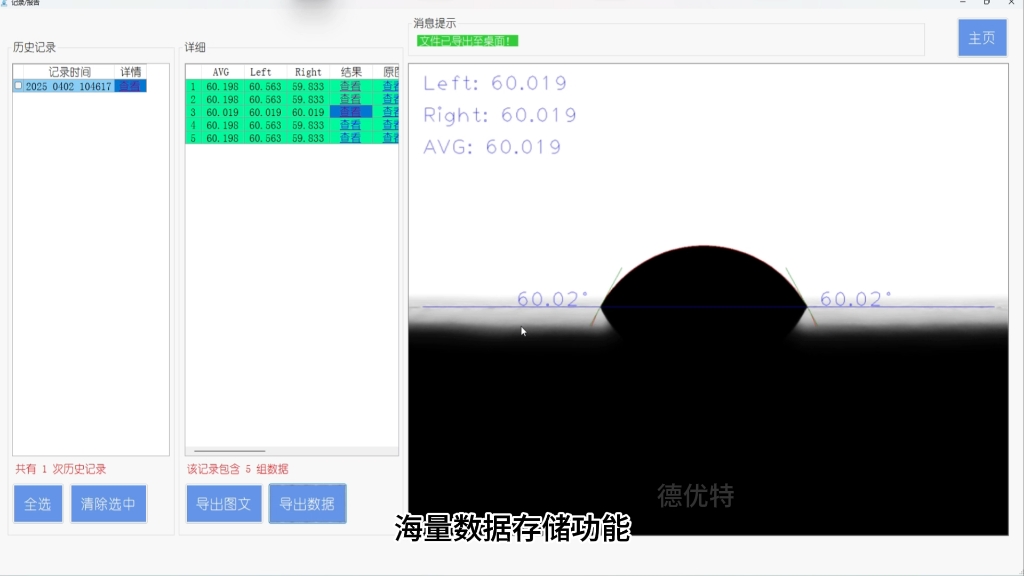The height and width of the screenshot is (576, 1024).
Task: Select the record time 2025 0402 104617
Action: (x=69, y=86)
